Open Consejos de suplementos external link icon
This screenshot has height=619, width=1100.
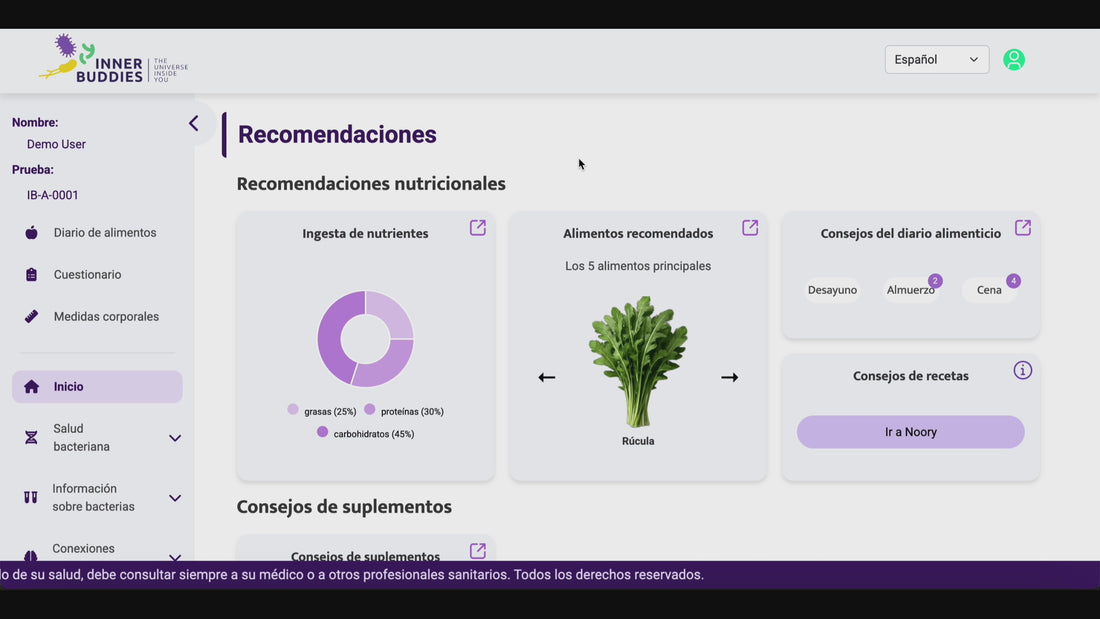[478, 551]
